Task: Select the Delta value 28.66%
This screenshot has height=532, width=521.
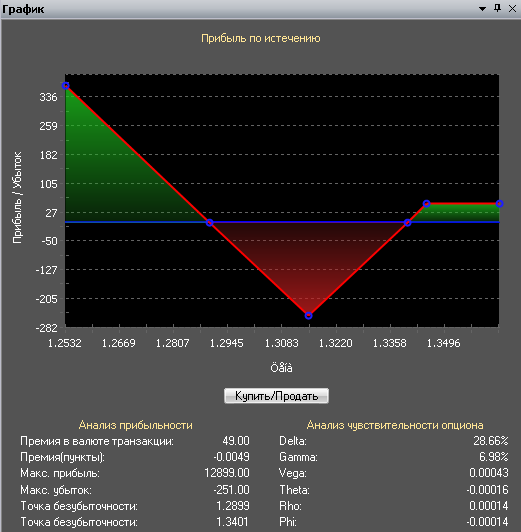Action: [x=491, y=441]
